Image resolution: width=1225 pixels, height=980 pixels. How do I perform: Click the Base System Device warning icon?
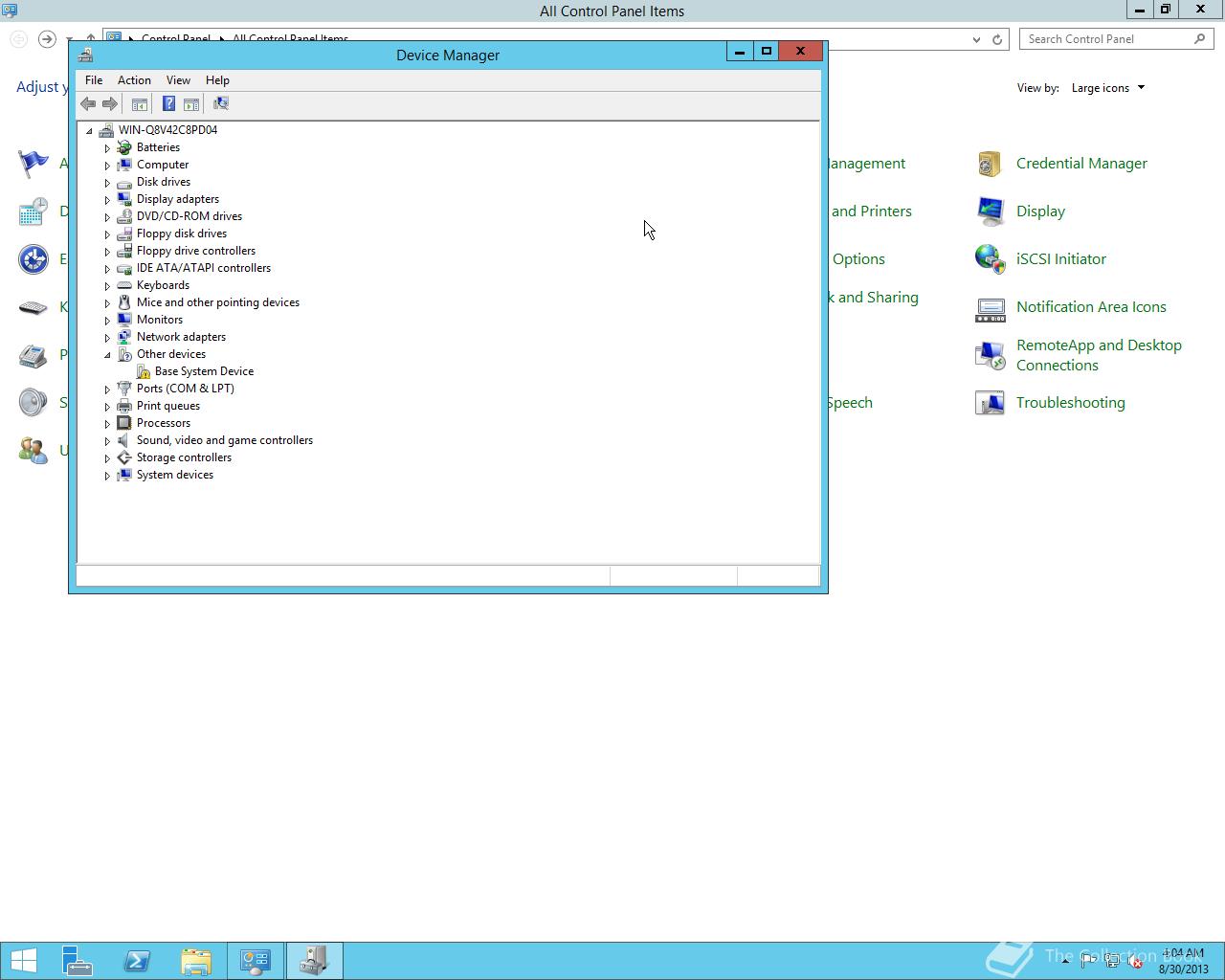pos(143,371)
